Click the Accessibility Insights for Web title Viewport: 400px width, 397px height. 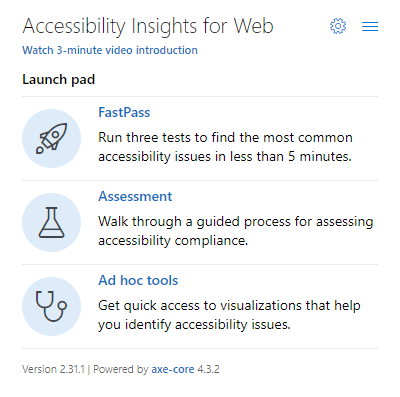[x=148, y=26]
